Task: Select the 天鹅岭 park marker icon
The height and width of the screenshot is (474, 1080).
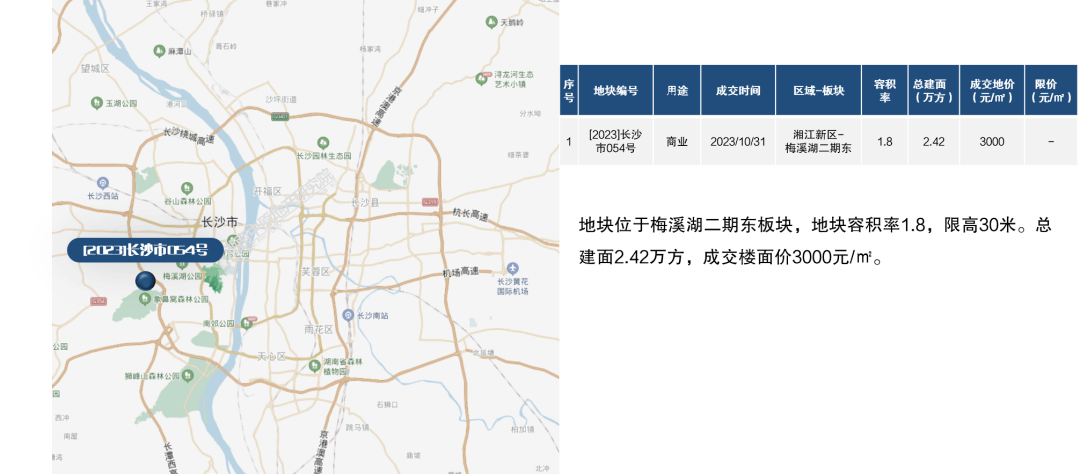Action: coord(491,21)
